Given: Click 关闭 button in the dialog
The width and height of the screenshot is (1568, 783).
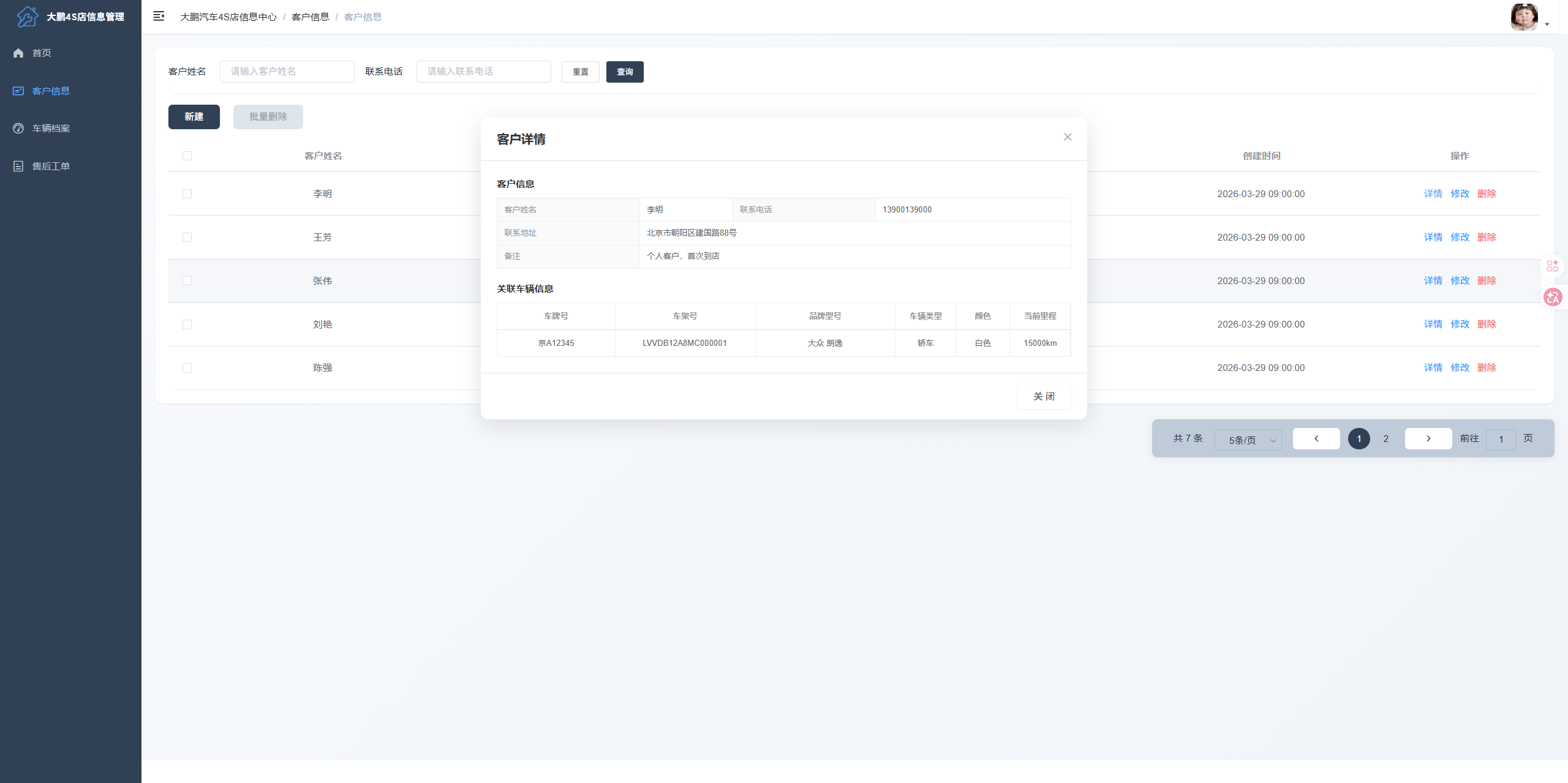Looking at the screenshot, I should [1044, 397].
